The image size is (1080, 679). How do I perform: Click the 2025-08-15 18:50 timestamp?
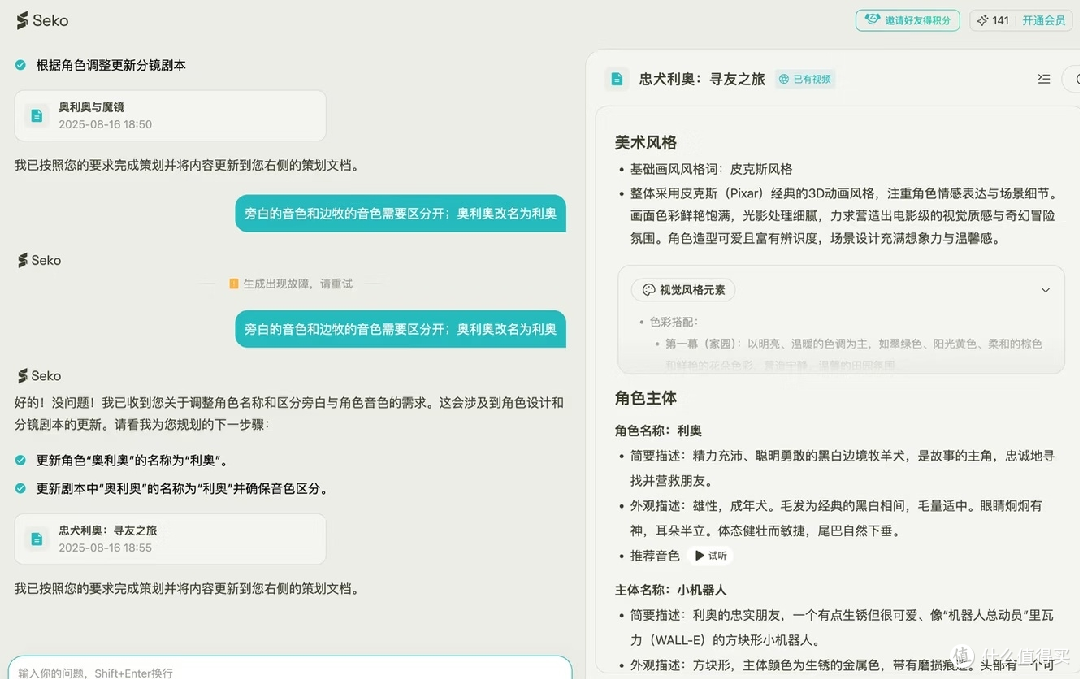click(x=105, y=125)
